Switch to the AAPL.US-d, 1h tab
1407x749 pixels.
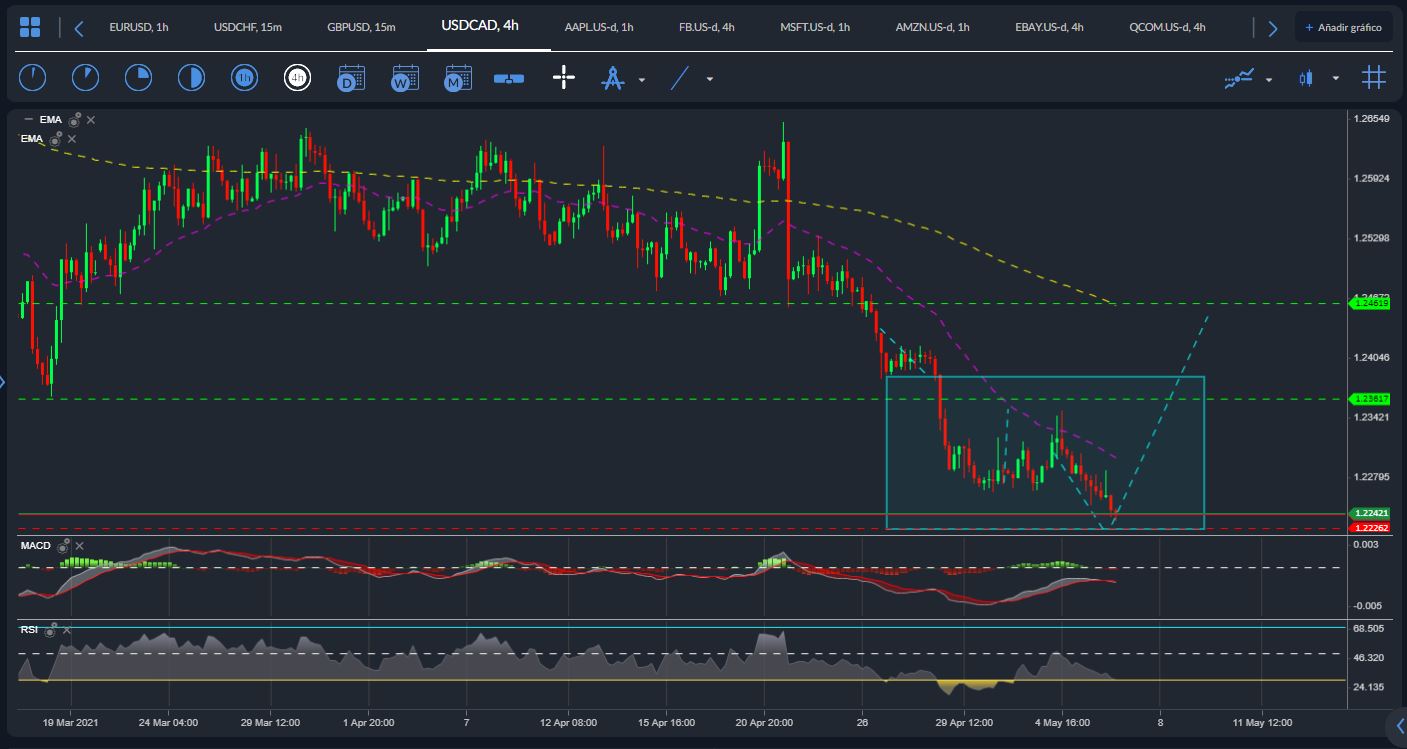(x=599, y=27)
